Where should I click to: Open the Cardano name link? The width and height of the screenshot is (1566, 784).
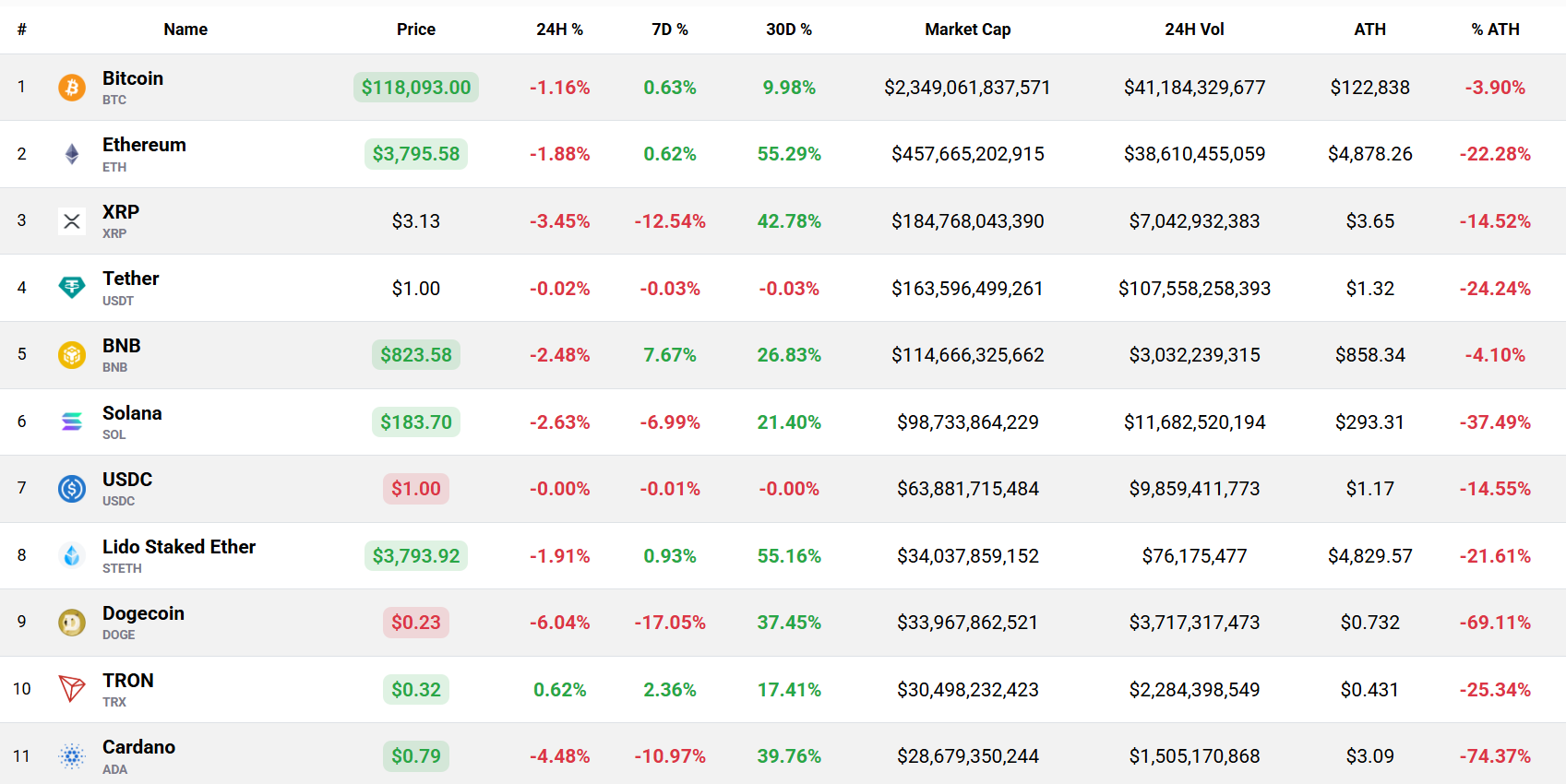[x=138, y=747]
